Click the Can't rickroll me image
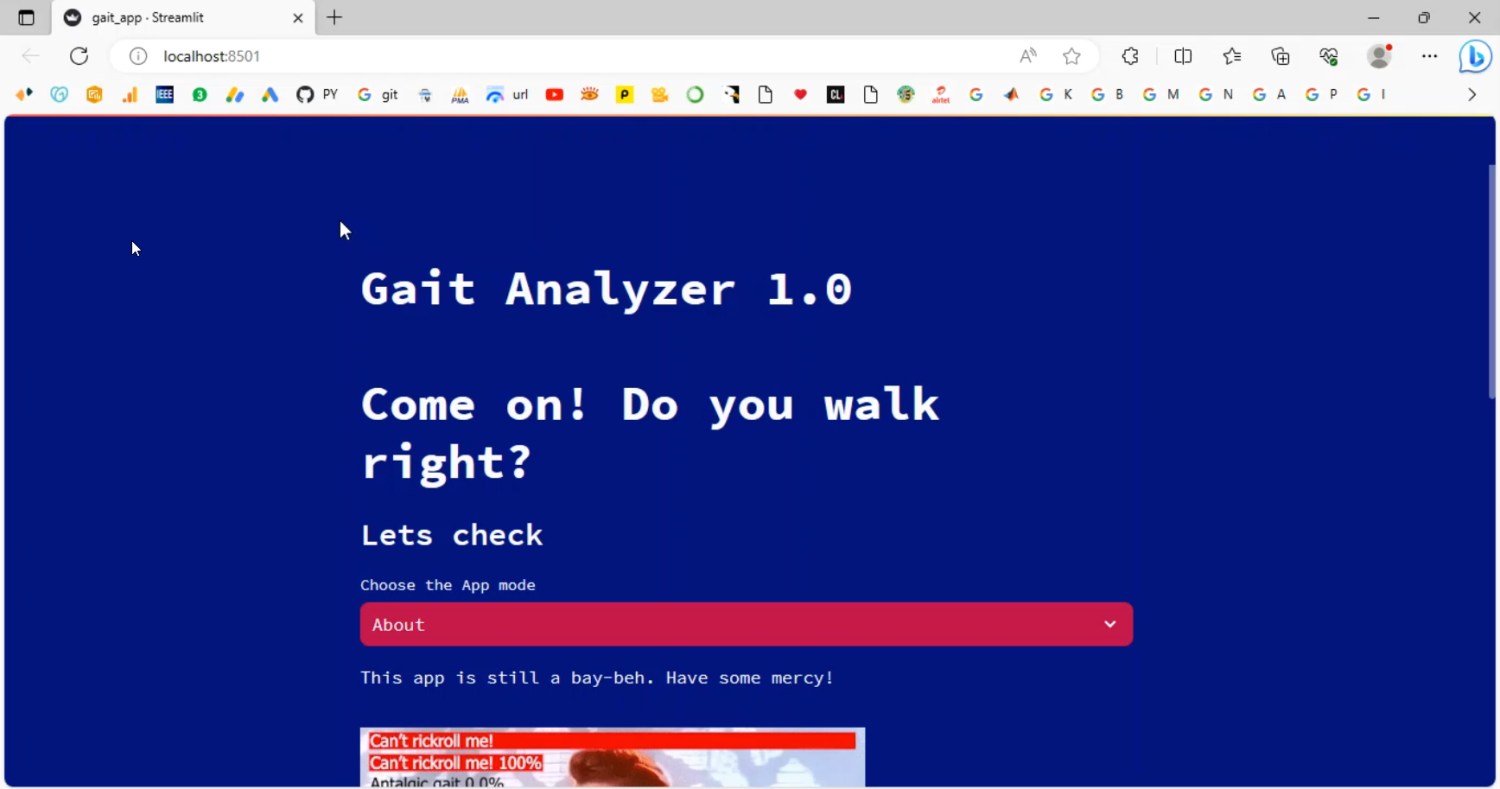The image size is (1500, 789). point(610,757)
